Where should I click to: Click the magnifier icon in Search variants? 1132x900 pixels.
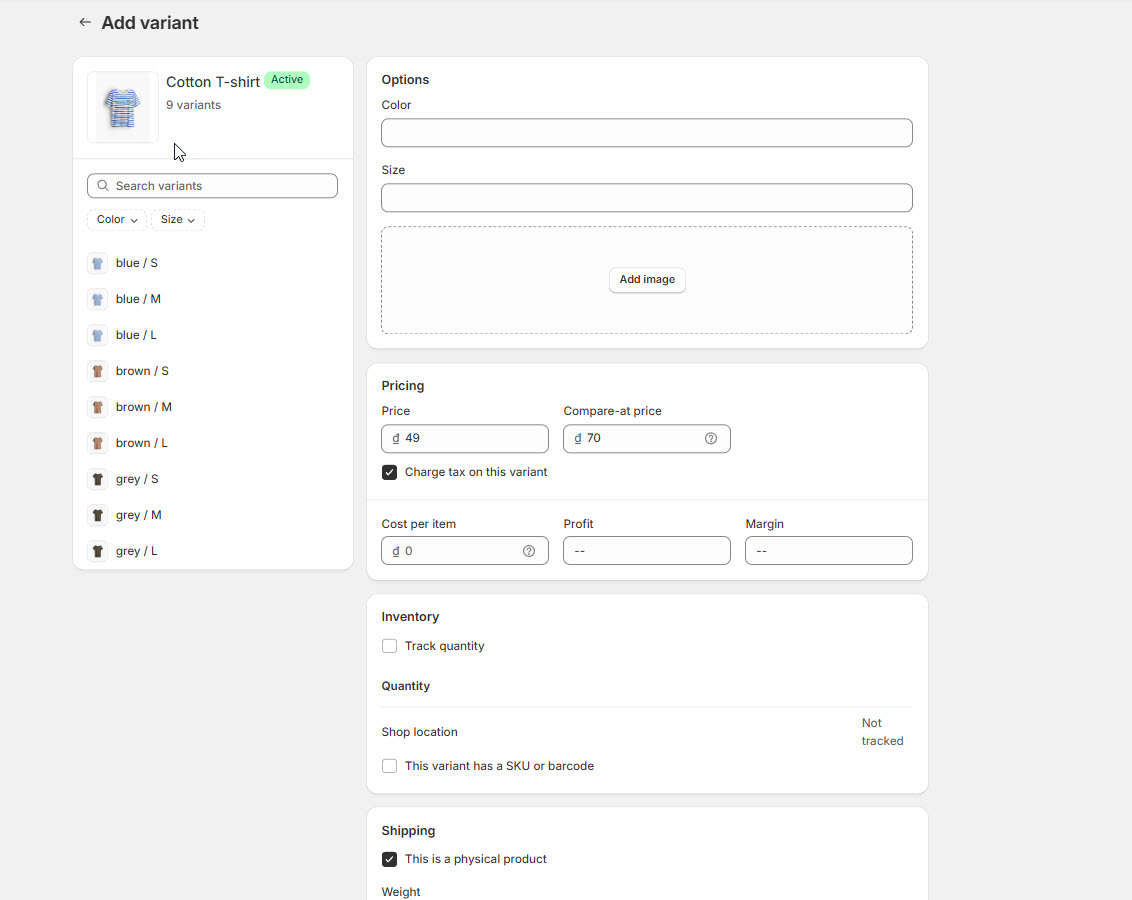pyautogui.click(x=103, y=186)
